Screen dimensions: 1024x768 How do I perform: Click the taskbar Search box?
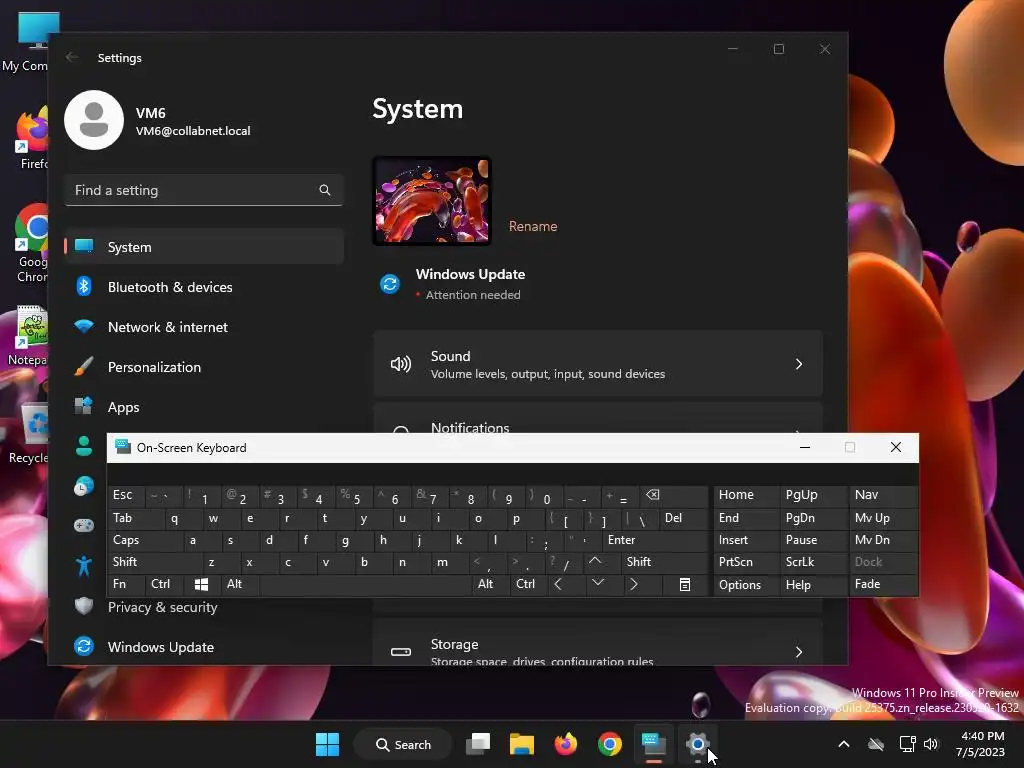point(403,744)
